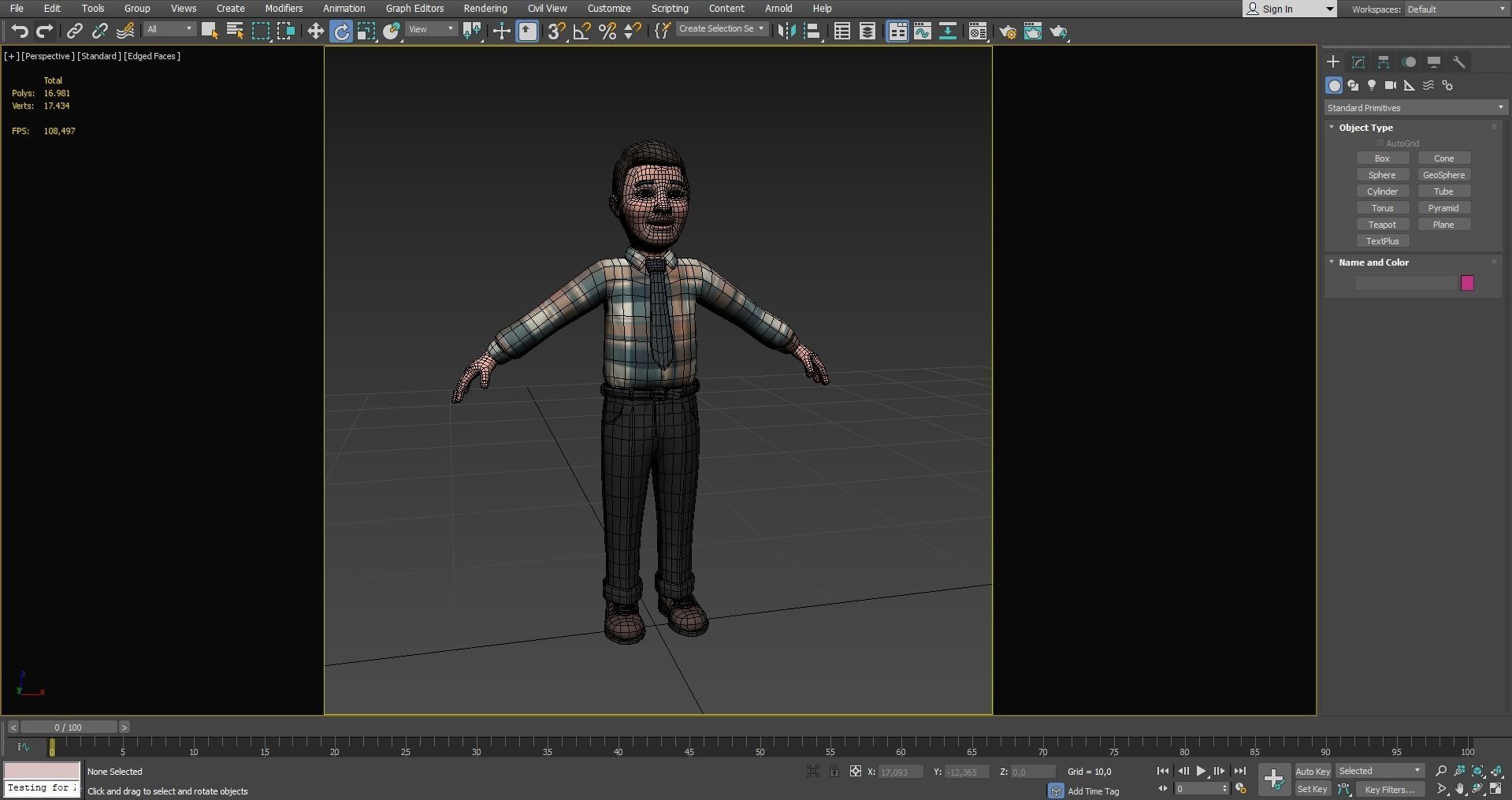The width and height of the screenshot is (1512, 800).
Task: Open the Schematic View icon
Action: [948, 31]
